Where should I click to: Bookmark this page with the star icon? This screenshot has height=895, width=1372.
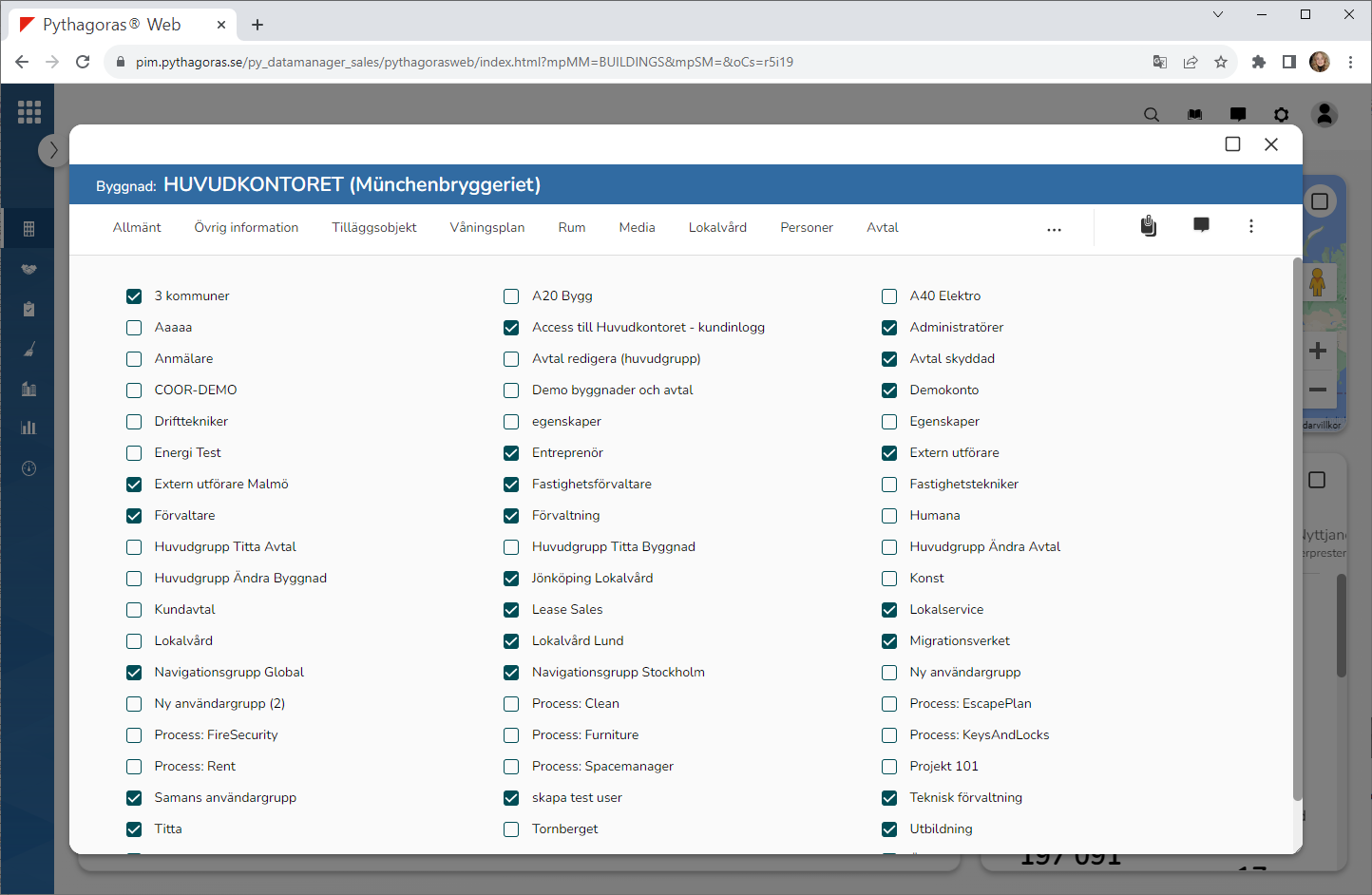click(x=1221, y=62)
